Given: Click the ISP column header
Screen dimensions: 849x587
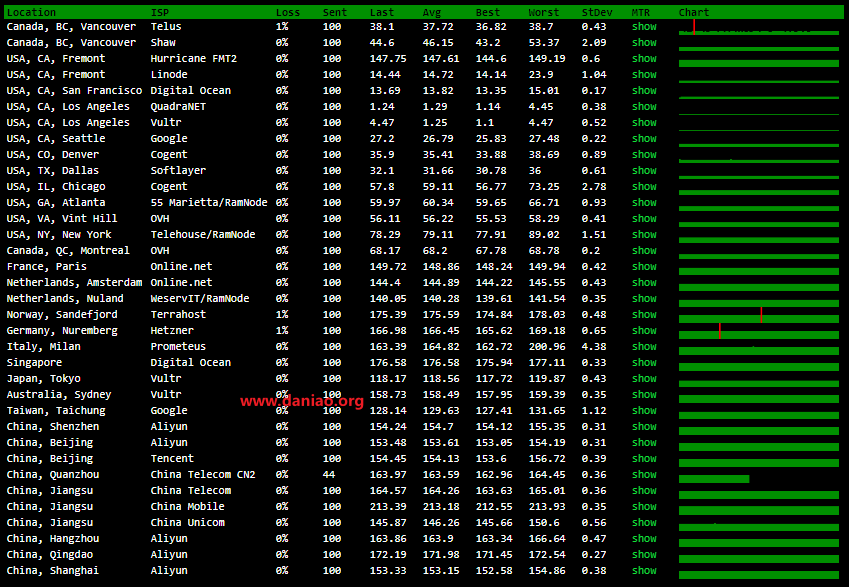Looking at the screenshot, I should (x=160, y=12).
